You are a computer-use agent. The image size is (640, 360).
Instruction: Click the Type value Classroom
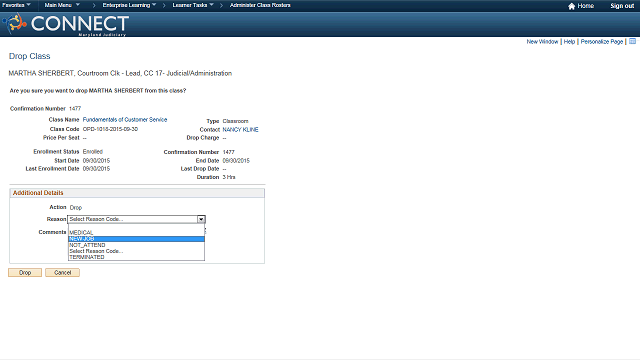236,121
